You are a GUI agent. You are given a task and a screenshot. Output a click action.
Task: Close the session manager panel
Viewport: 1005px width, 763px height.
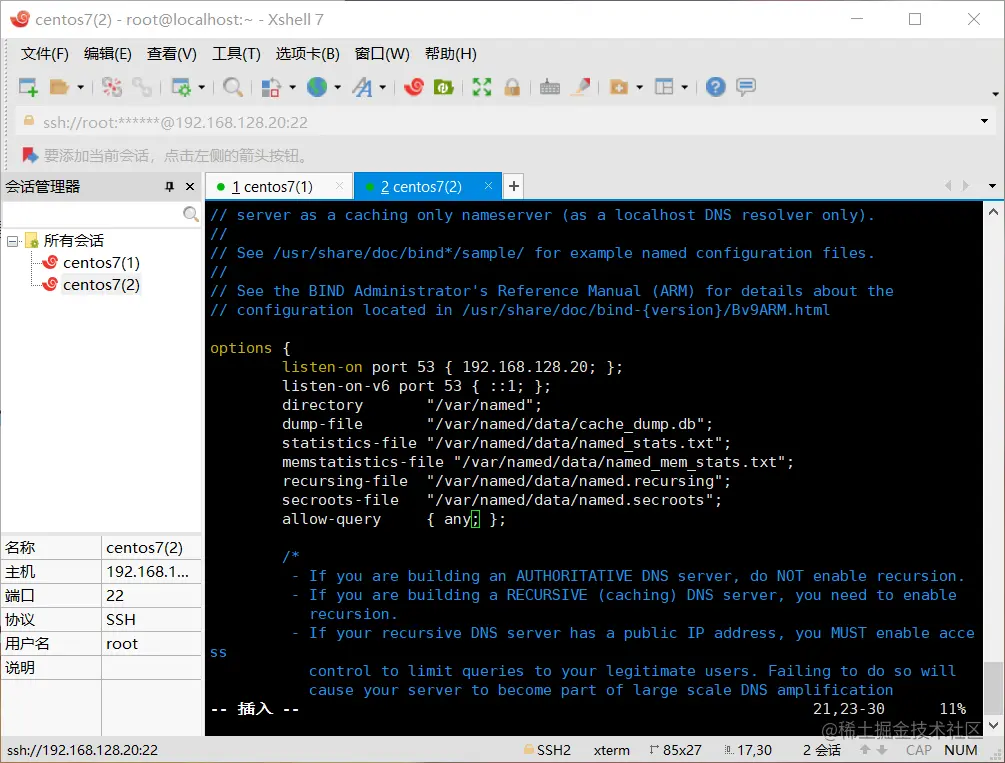pyautogui.click(x=190, y=187)
